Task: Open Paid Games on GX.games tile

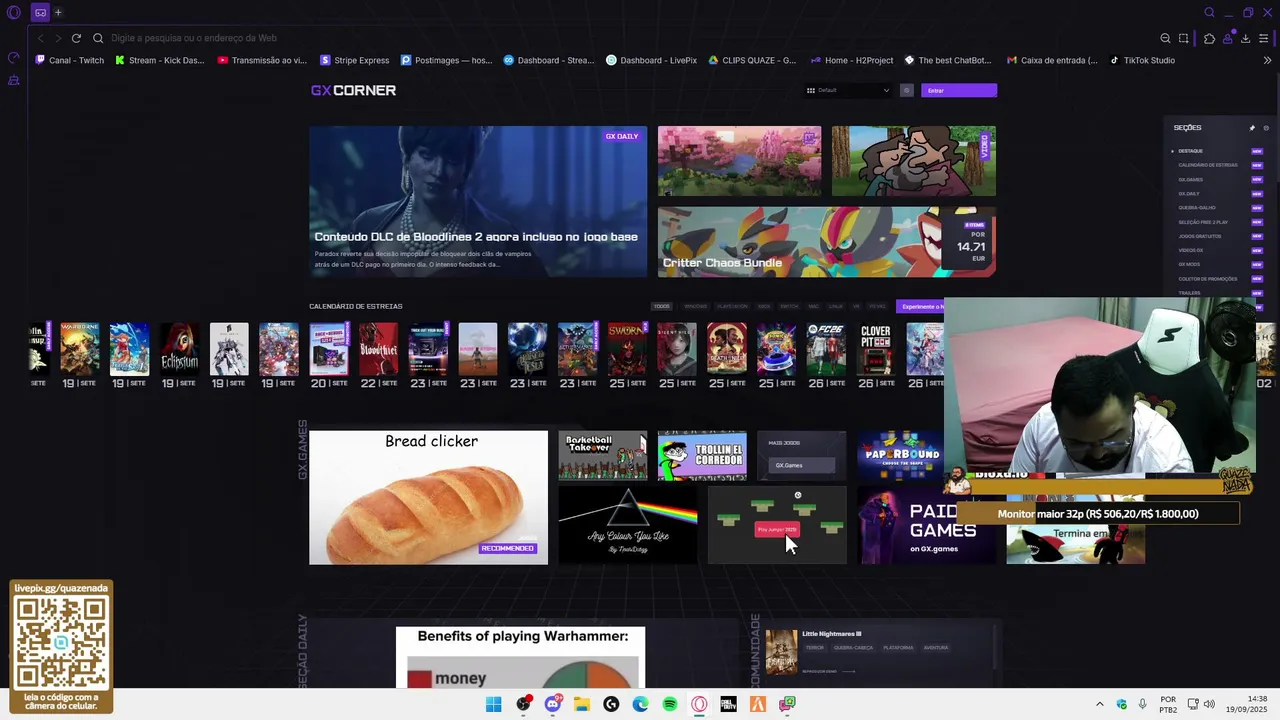Action: tap(928, 525)
